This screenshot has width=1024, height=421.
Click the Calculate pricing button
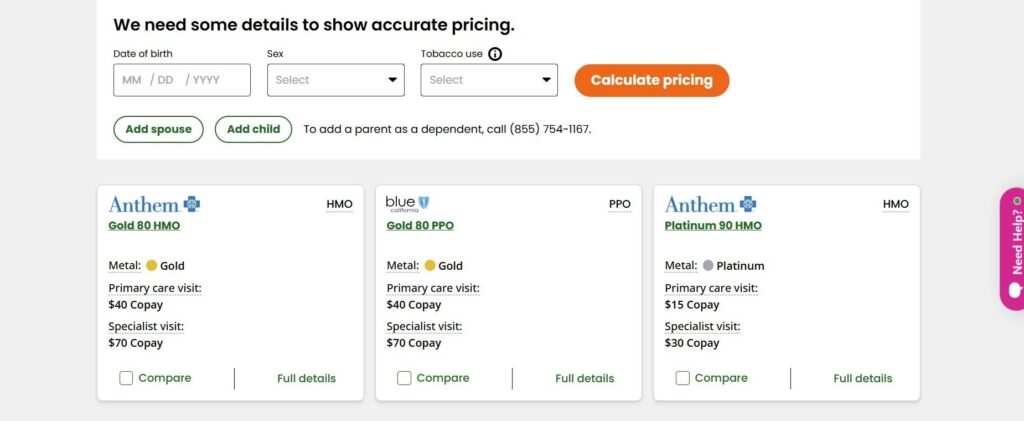tap(652, 80)
